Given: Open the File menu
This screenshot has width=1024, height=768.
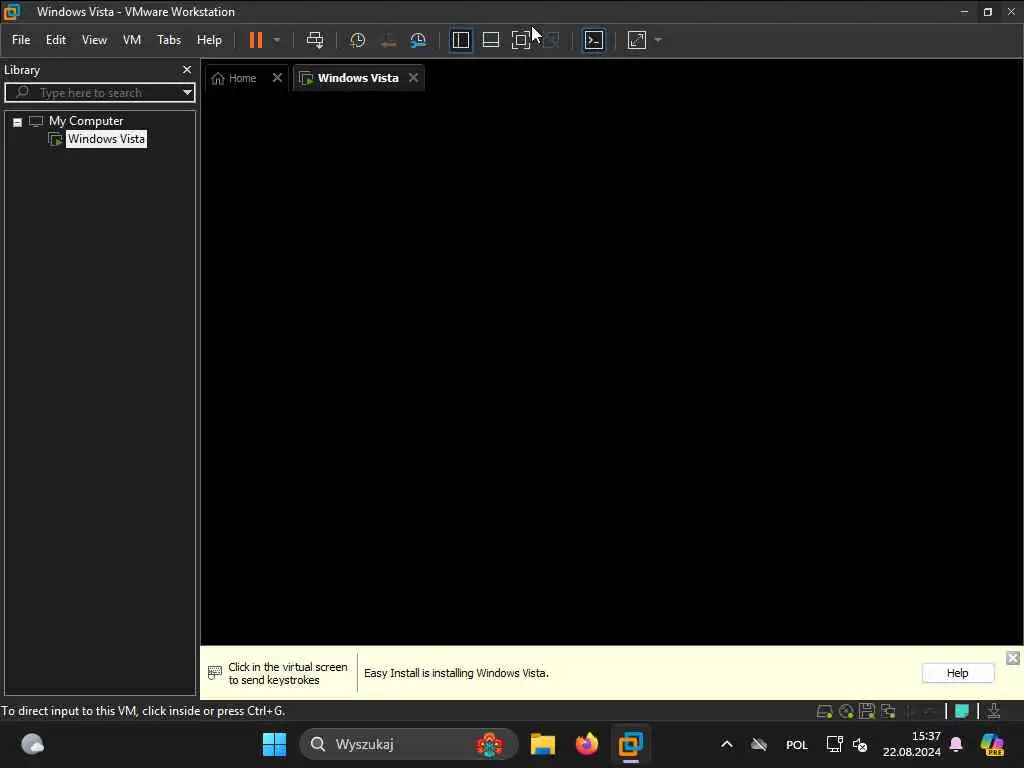Looking at the screenshot, I should click(x=21, y=40).
